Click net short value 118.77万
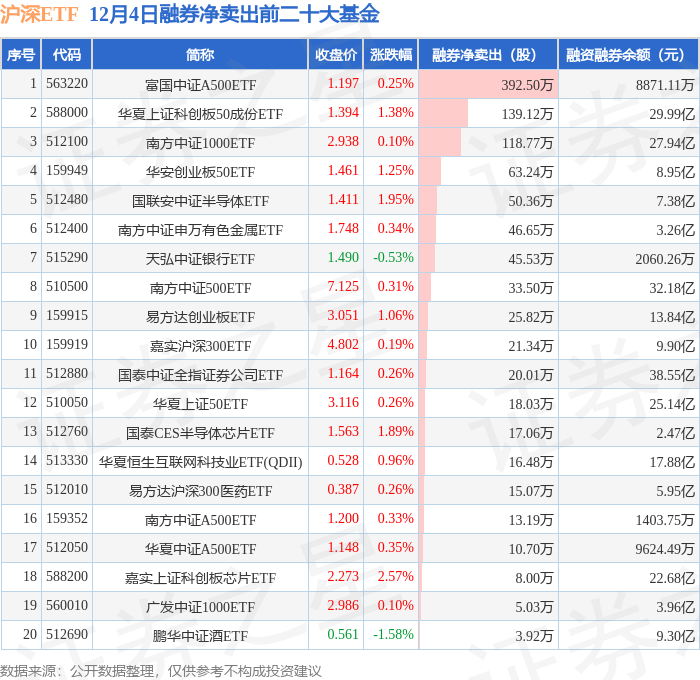Image resolution: width=700 pixels, height=680 pixels. [x=527, y=143]
